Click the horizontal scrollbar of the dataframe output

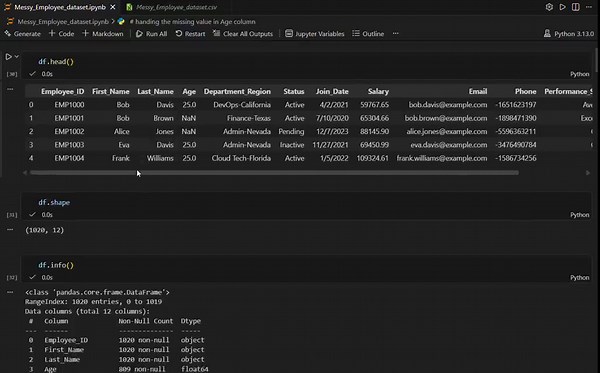pos(274,173)
